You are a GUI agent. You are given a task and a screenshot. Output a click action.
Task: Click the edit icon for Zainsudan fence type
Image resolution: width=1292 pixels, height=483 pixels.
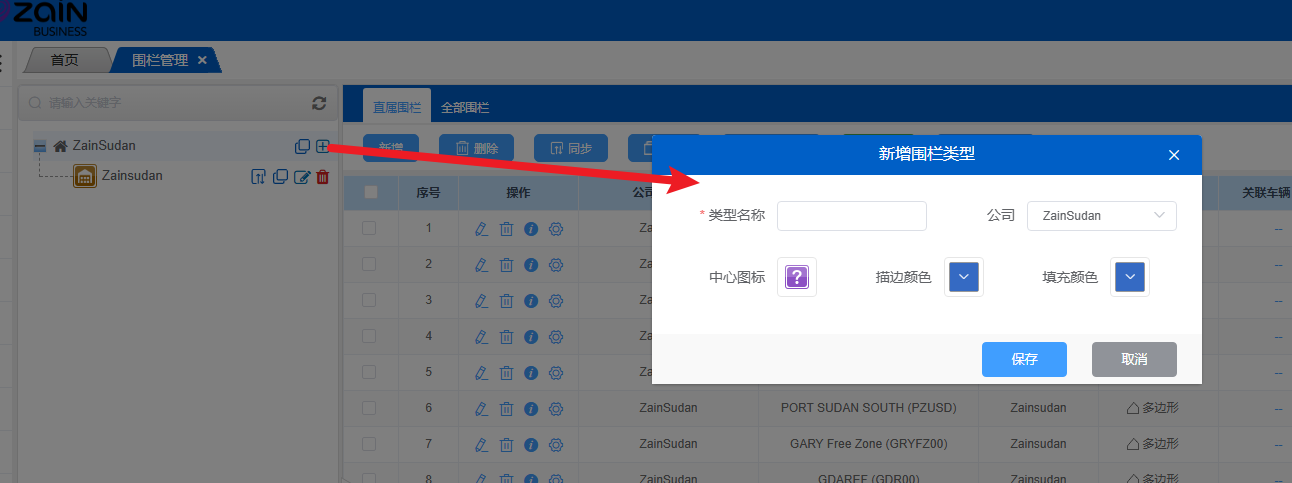301,177
